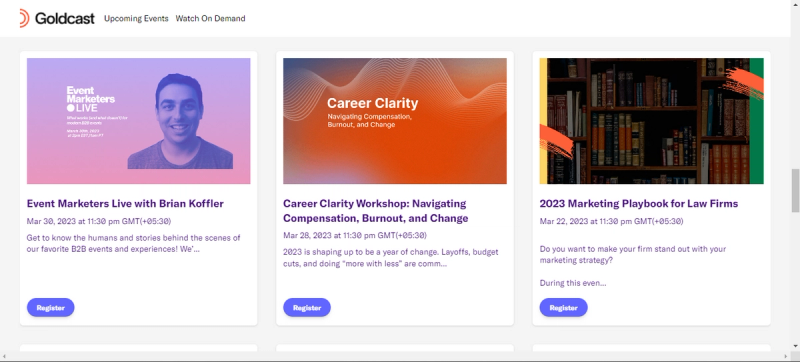
Task: Open the Event Marketers Live banner thumbnail
Action: [x=138, y=121]
